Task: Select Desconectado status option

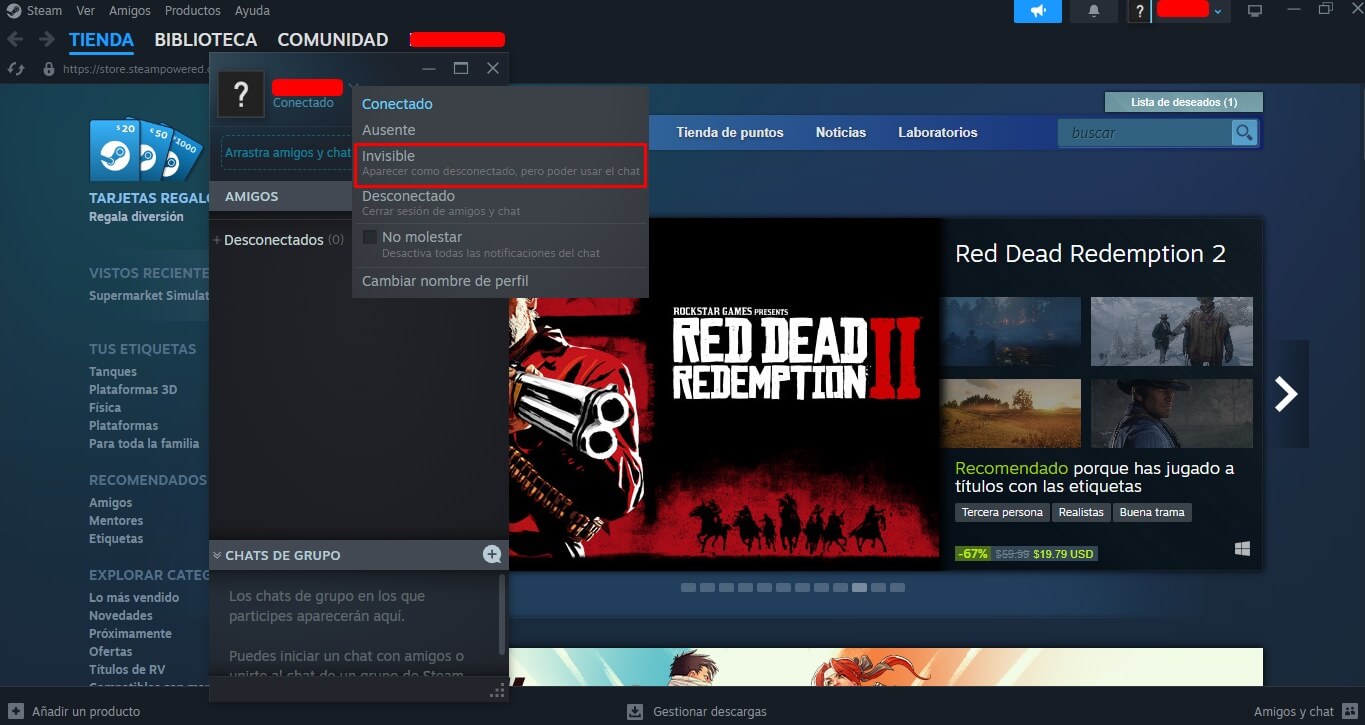Action: [x=500, y=203]
